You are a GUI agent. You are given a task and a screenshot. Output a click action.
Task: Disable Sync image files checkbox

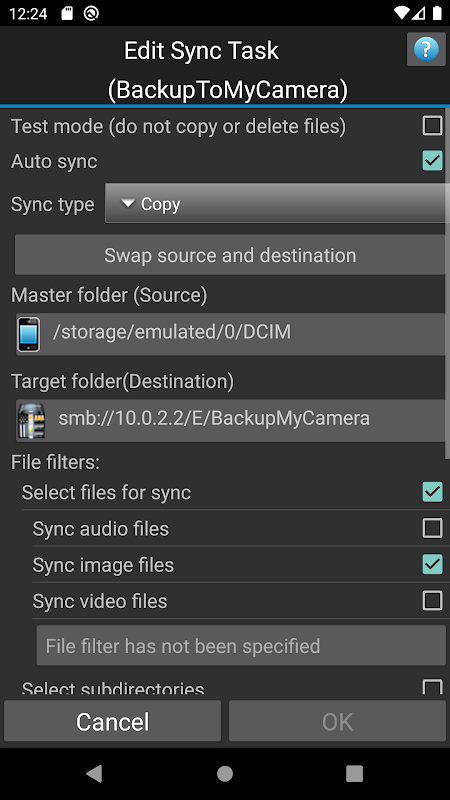tap(432, 564)
